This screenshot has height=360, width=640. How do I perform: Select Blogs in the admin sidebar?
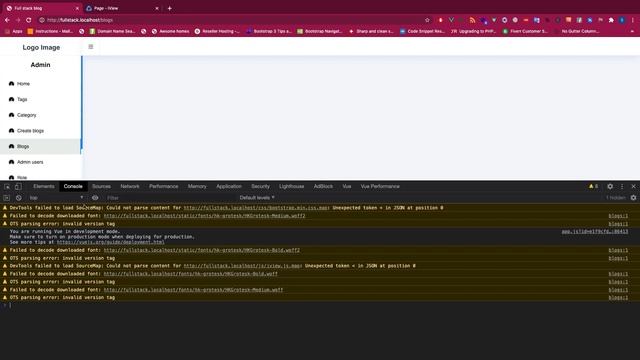click(41, 146)
